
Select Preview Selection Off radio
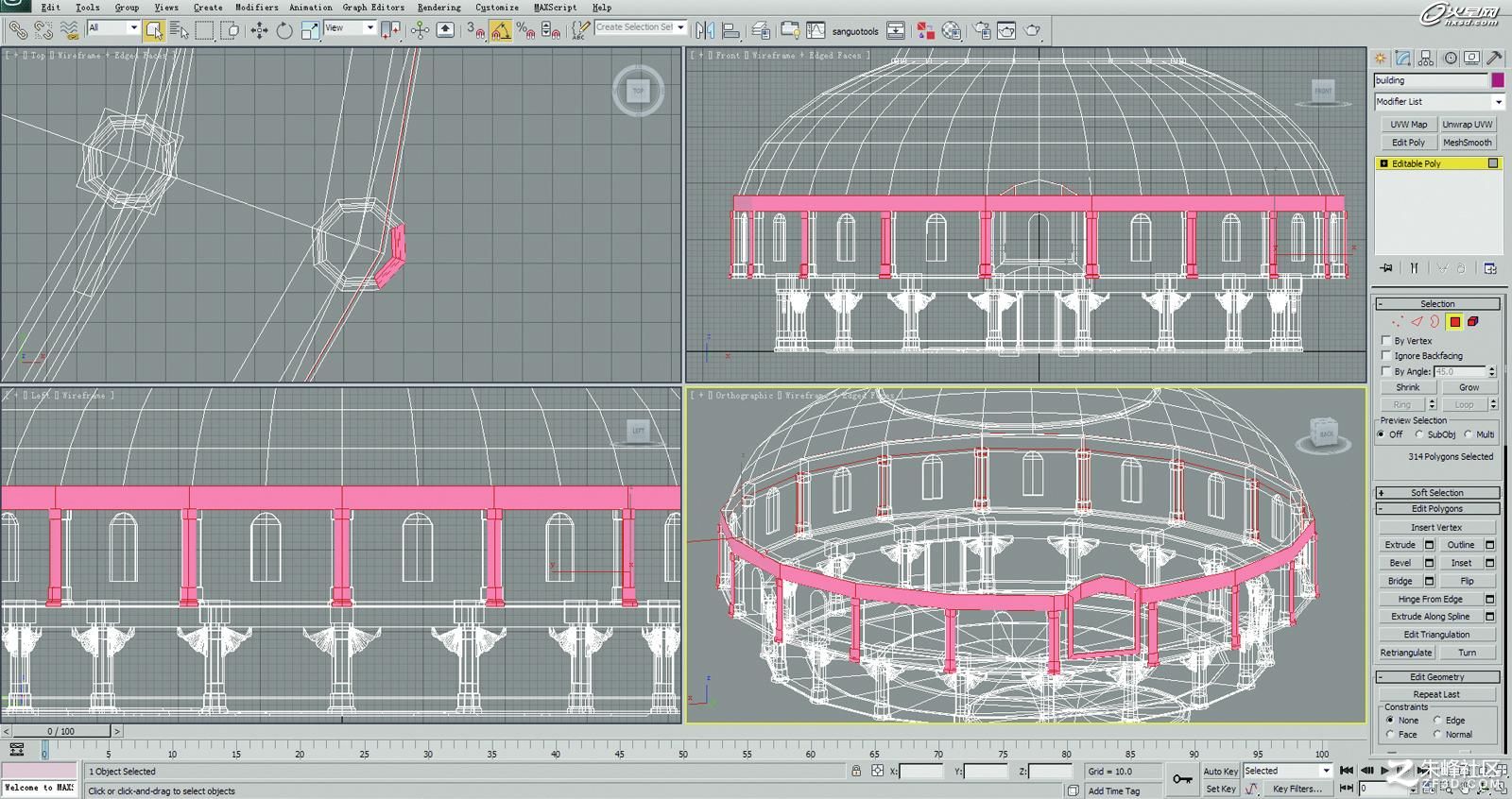(x=1382, y=434)
